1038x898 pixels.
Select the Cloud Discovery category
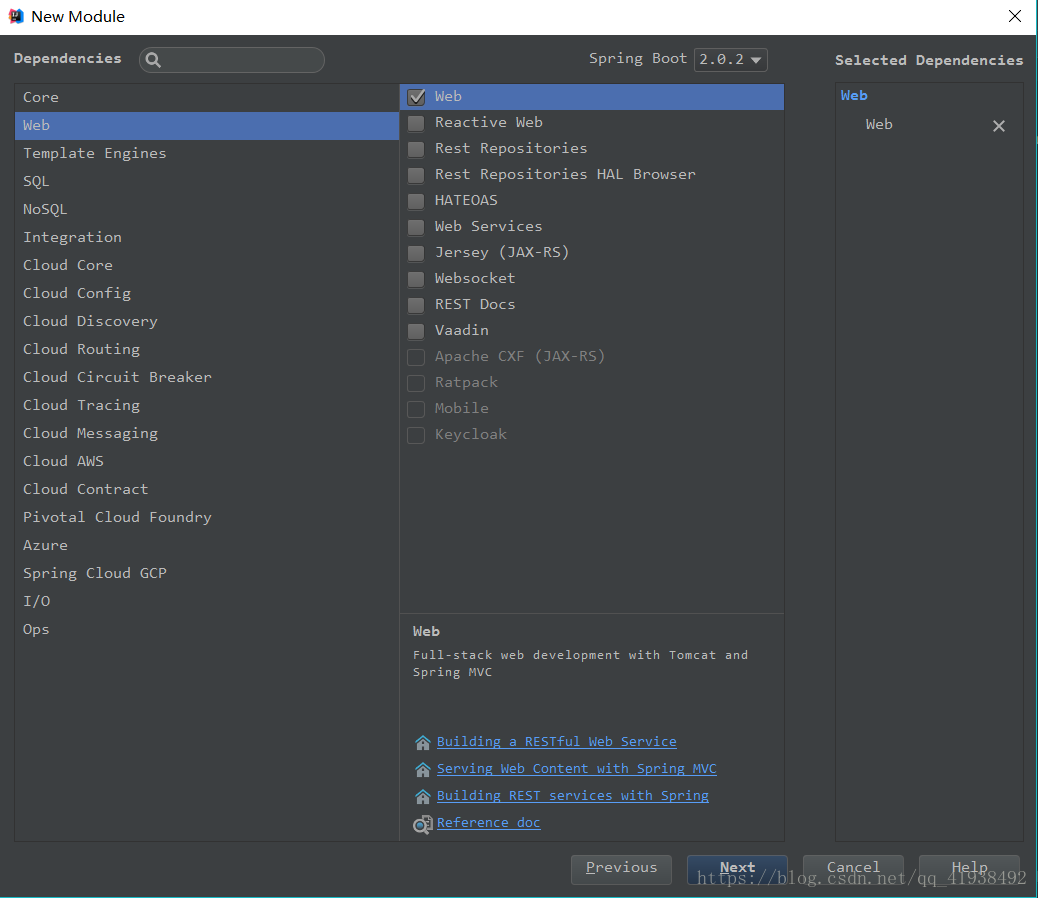click(207, 322)
